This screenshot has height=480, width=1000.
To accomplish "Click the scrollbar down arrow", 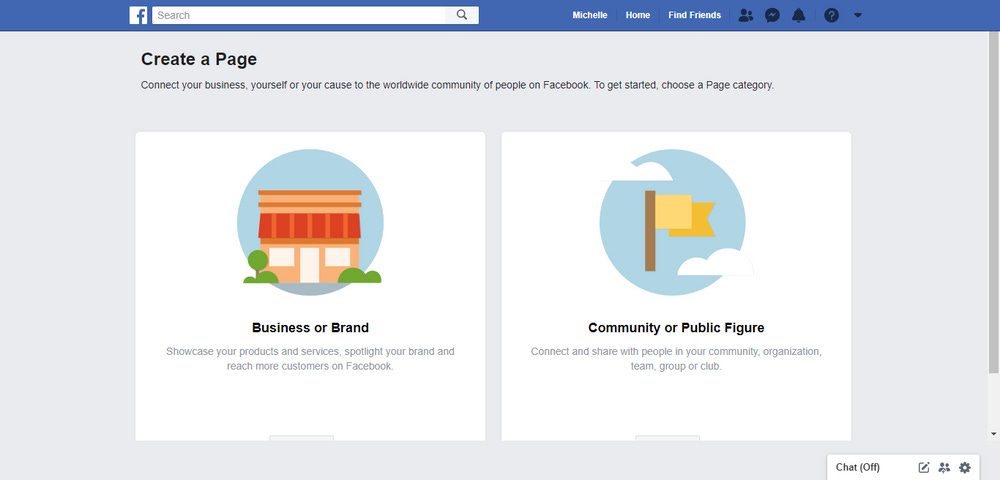I will pos(994,434).
